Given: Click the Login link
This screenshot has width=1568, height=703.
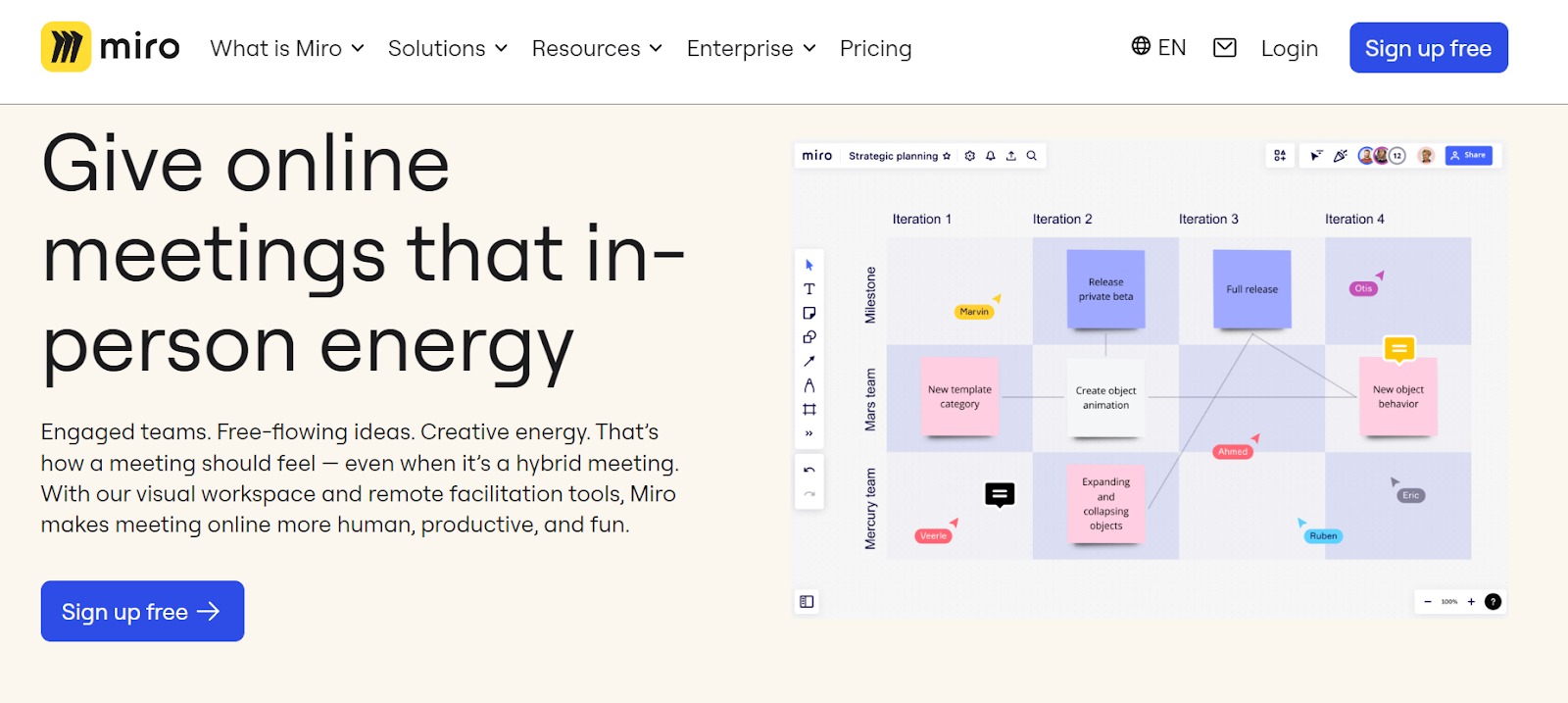Looking at the screenshot, I should (1289, 48).
